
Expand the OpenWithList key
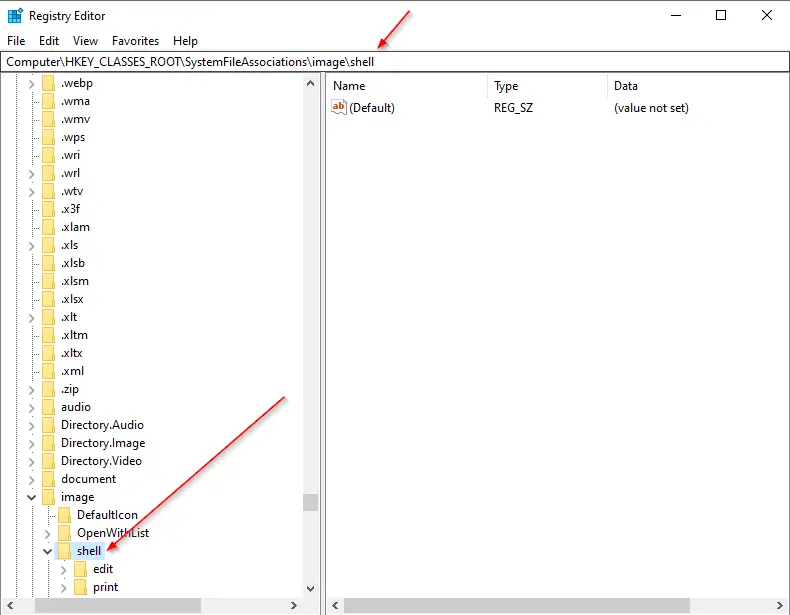coord(47,534)
